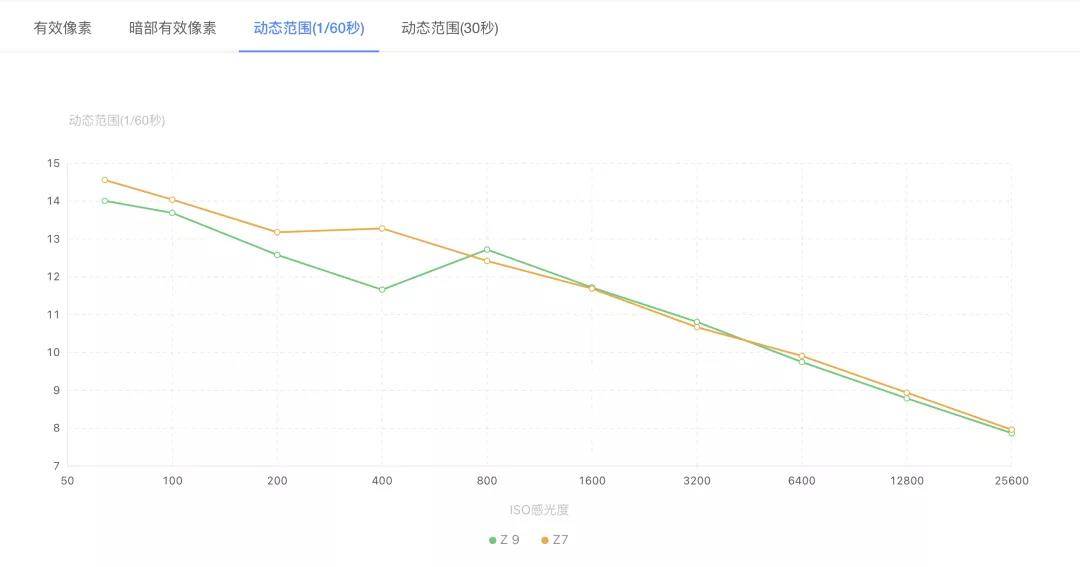Switch to the 有效像素 tab
Screen dimensions: 1080x567
pyautogui.click(x=63, y=28)
